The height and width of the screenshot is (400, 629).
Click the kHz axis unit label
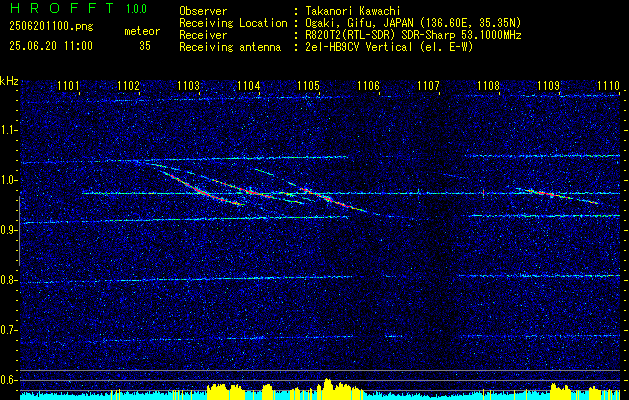click(9, 81)
